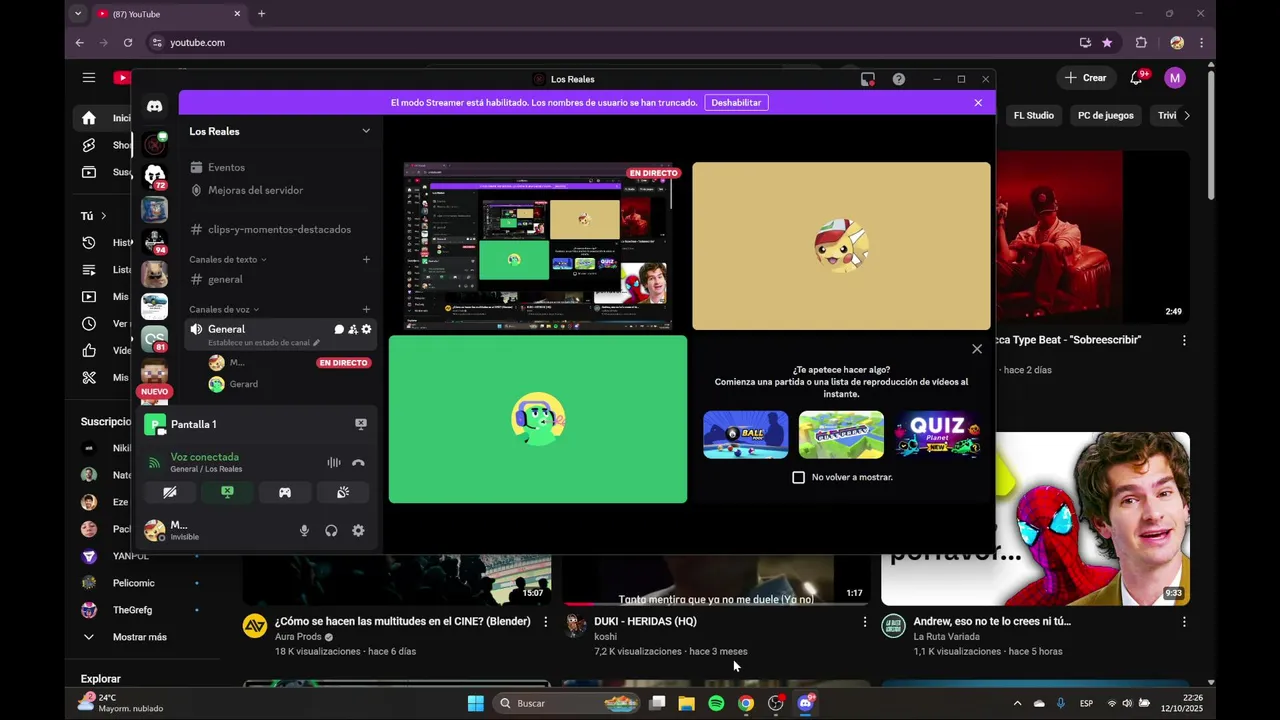Viewport: 1280px width, 720px height.
Task: Open OBS Studio from taskbar
Action: 776,703
